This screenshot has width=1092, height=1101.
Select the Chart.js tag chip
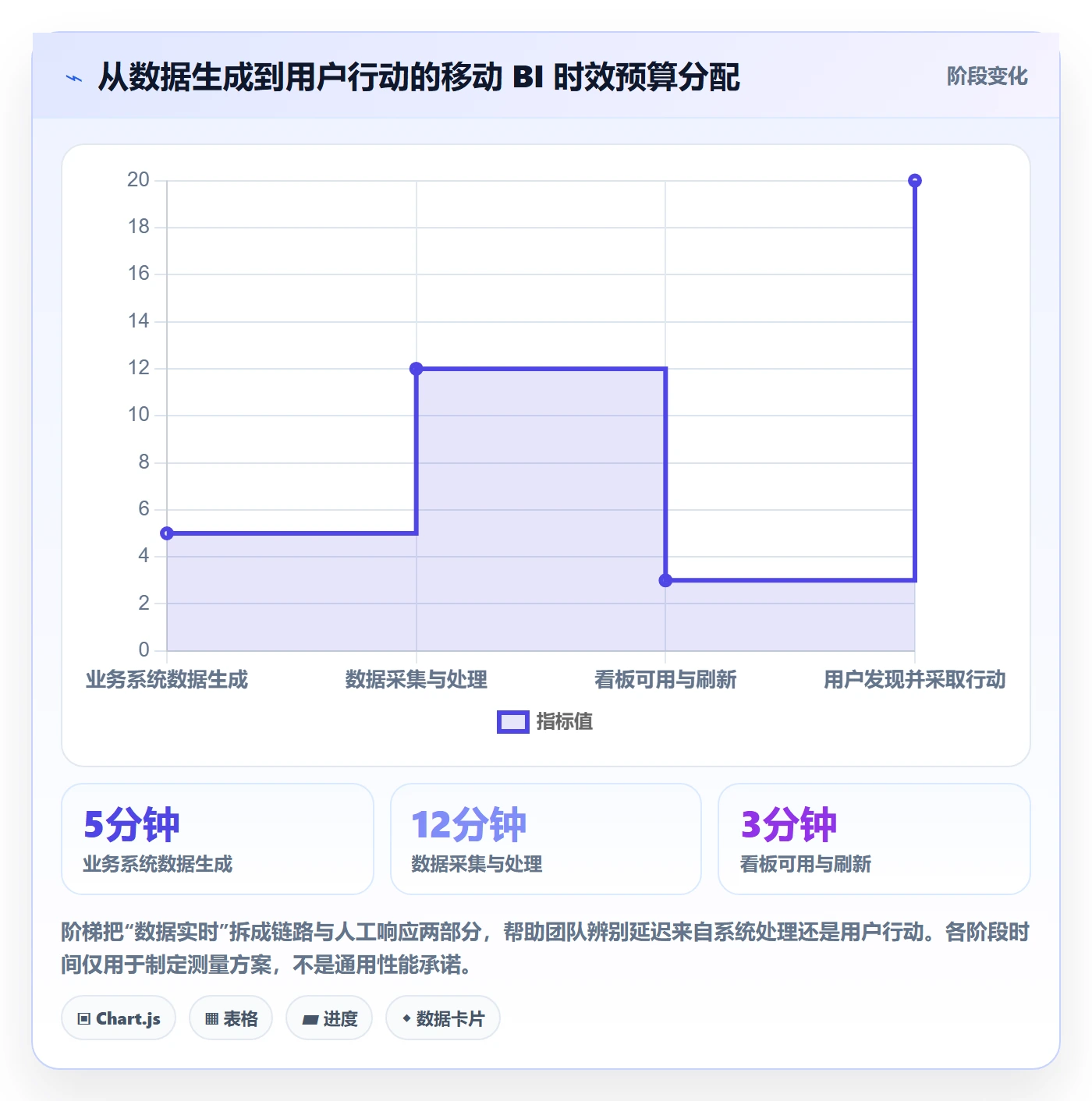click(119, 1018)
